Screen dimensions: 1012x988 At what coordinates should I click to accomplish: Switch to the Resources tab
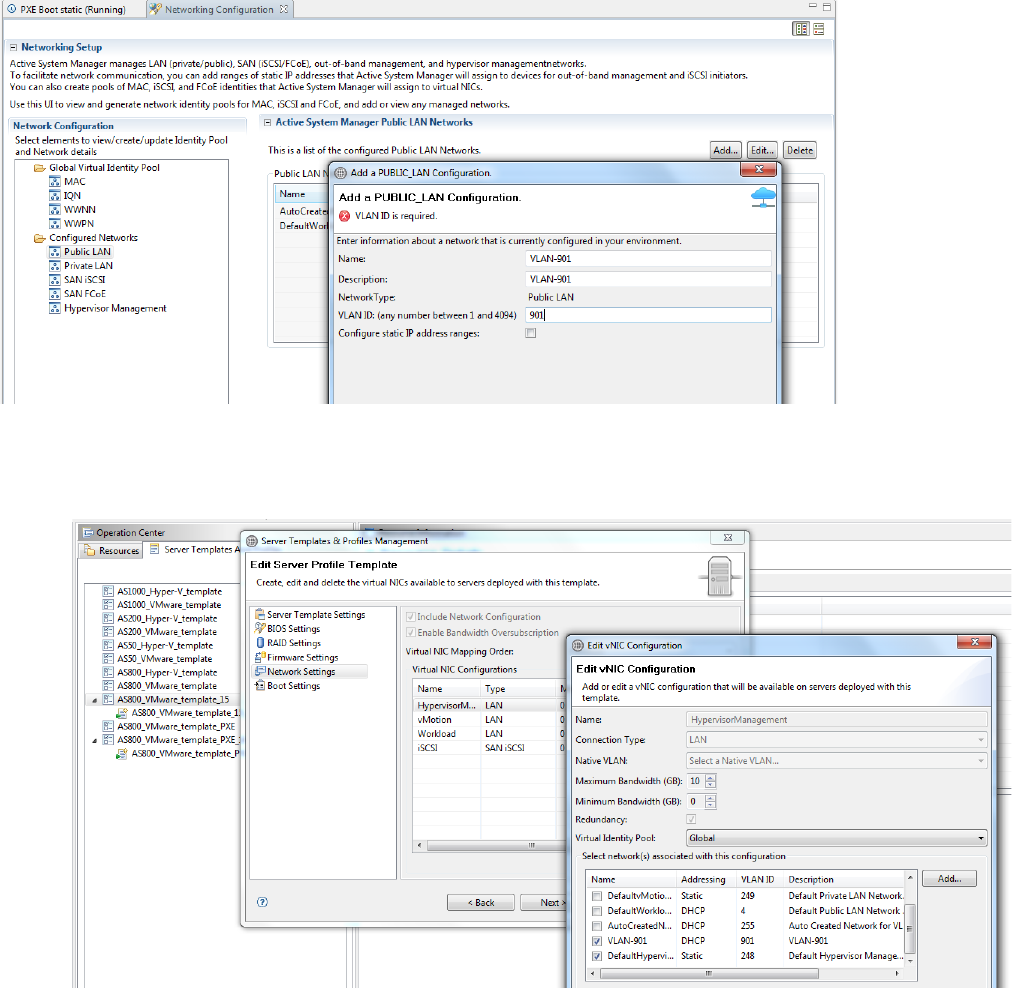(112, 550)
